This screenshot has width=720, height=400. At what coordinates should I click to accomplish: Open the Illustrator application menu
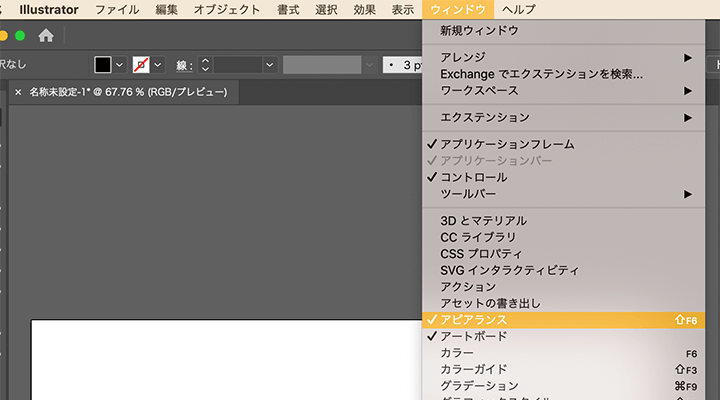pyautogui.click(x=49, y=9)
